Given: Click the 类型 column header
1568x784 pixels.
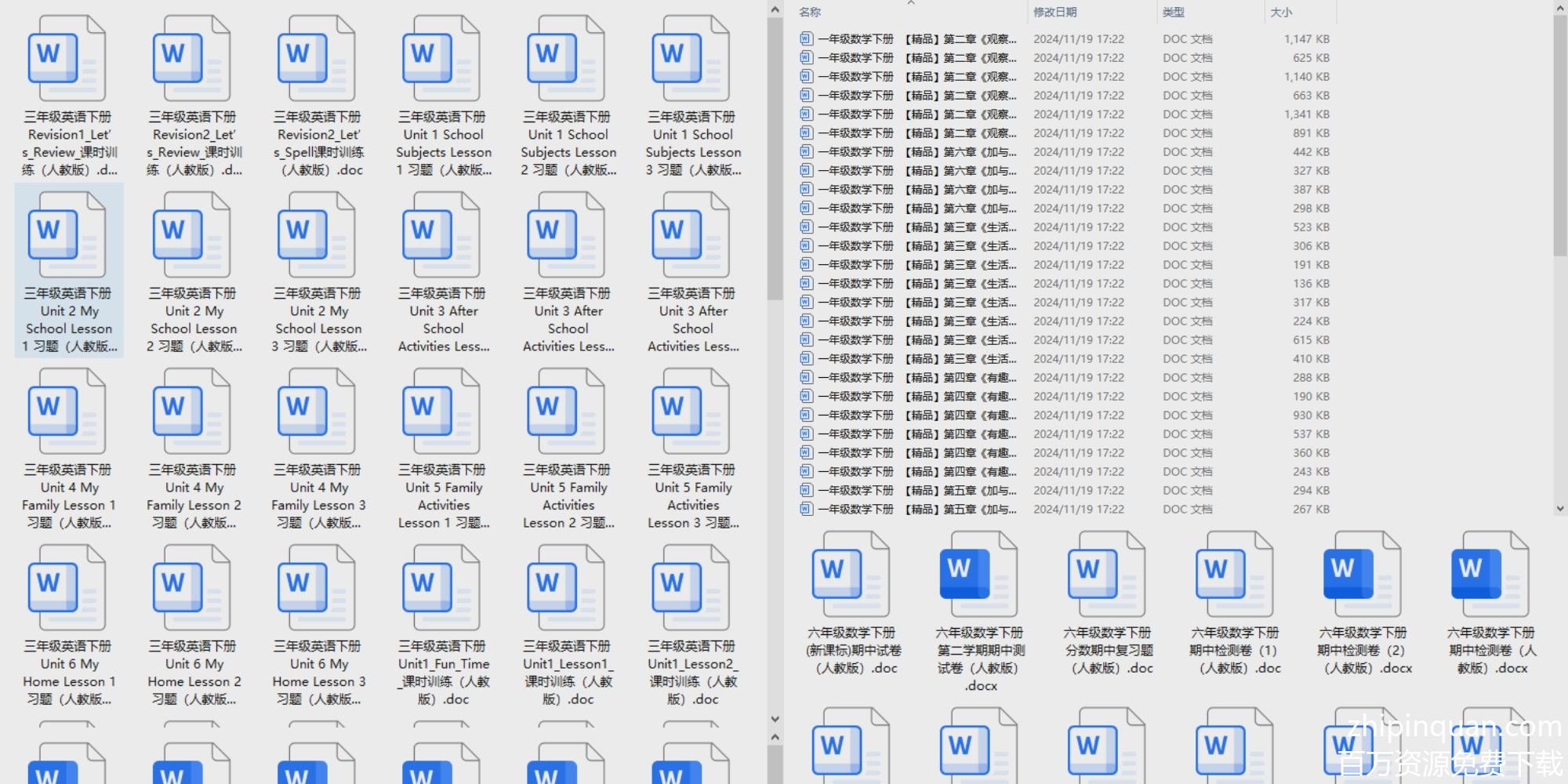Looking at the screenshot, I should (x=1173, y=12).
